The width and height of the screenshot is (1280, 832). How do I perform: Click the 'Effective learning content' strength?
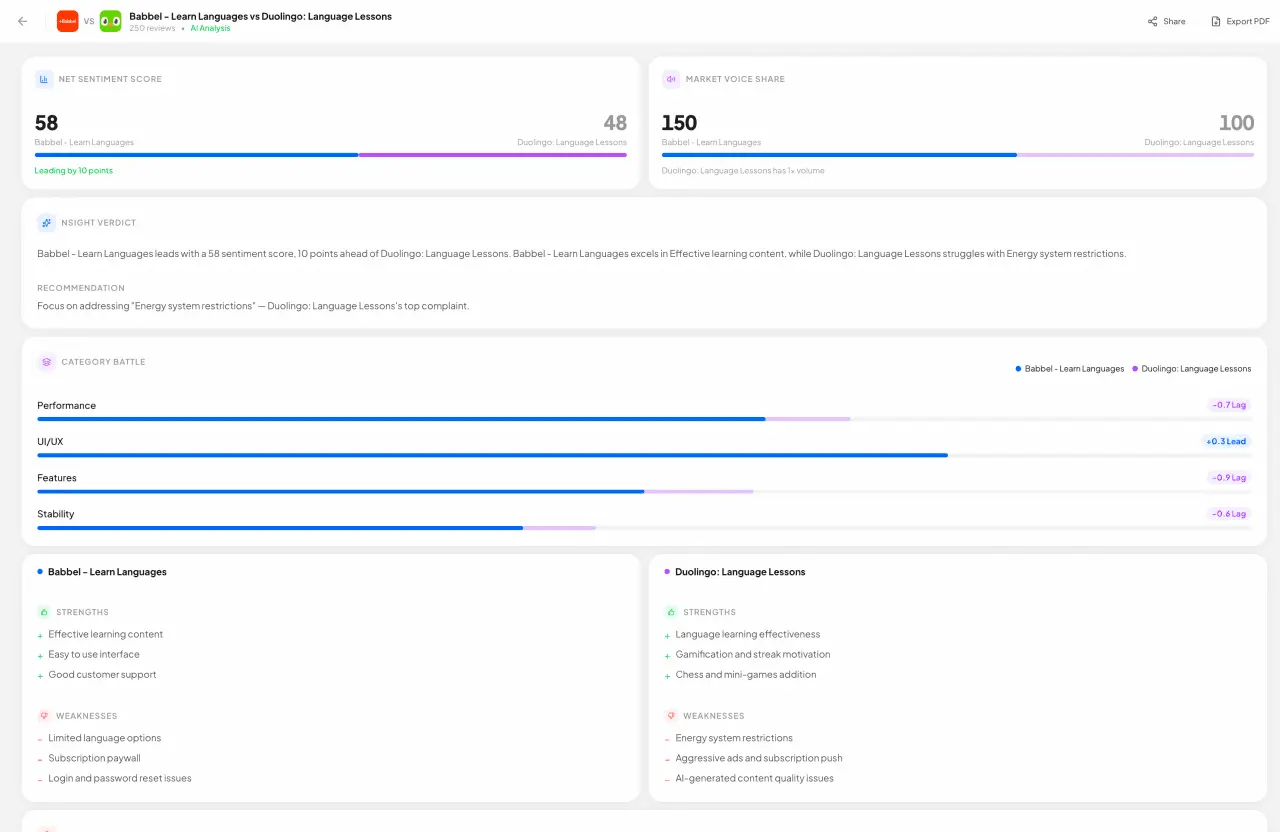point(106,634)
